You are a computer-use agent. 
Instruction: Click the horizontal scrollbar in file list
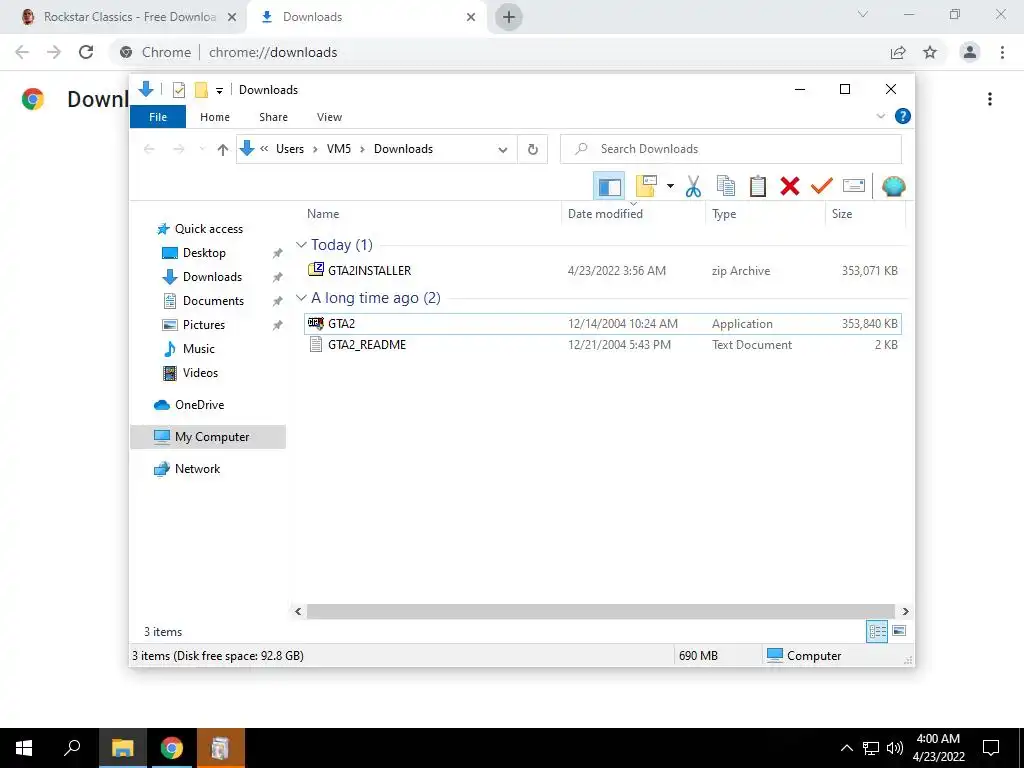point(600,611)
